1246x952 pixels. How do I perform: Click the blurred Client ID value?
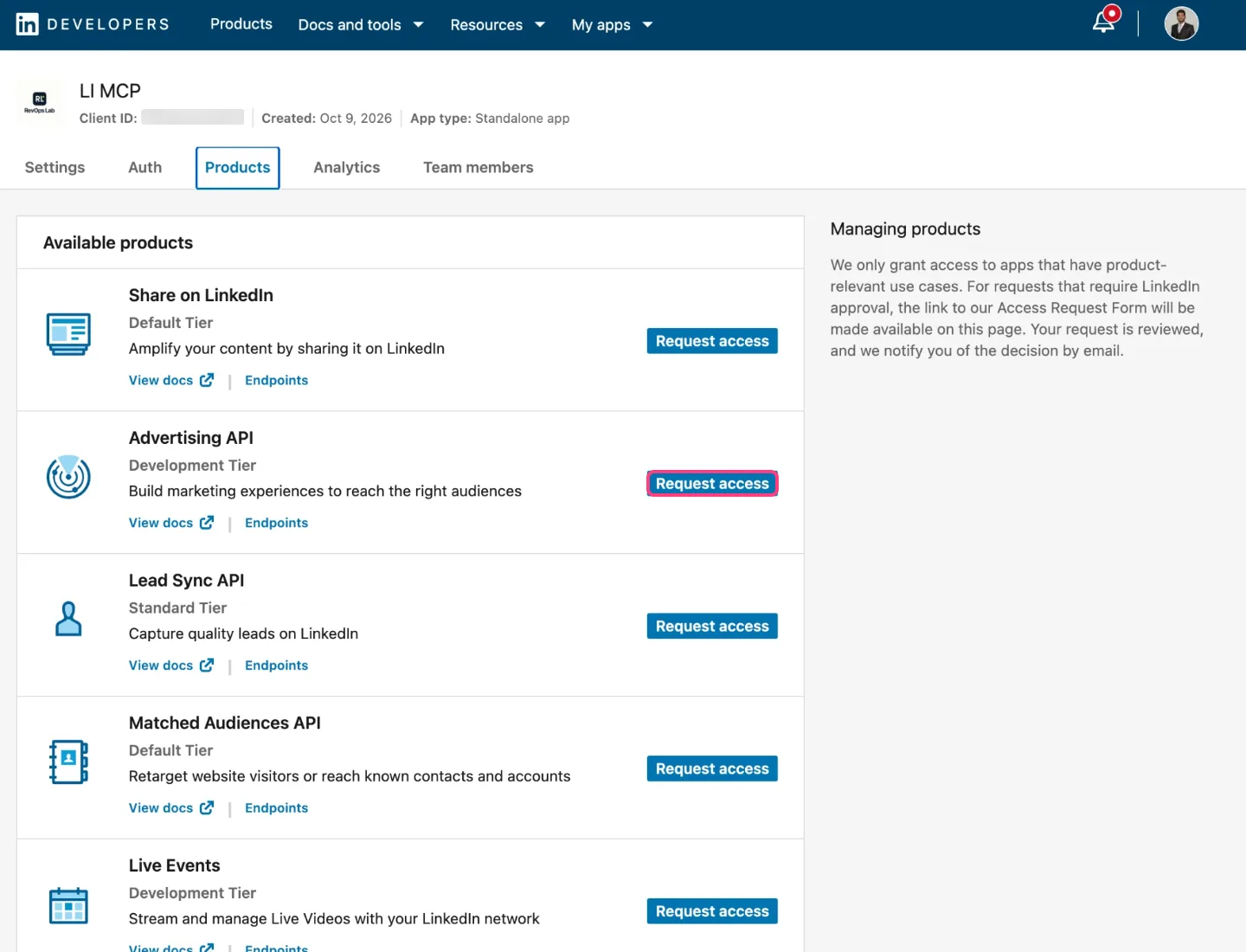click(193, 117)
